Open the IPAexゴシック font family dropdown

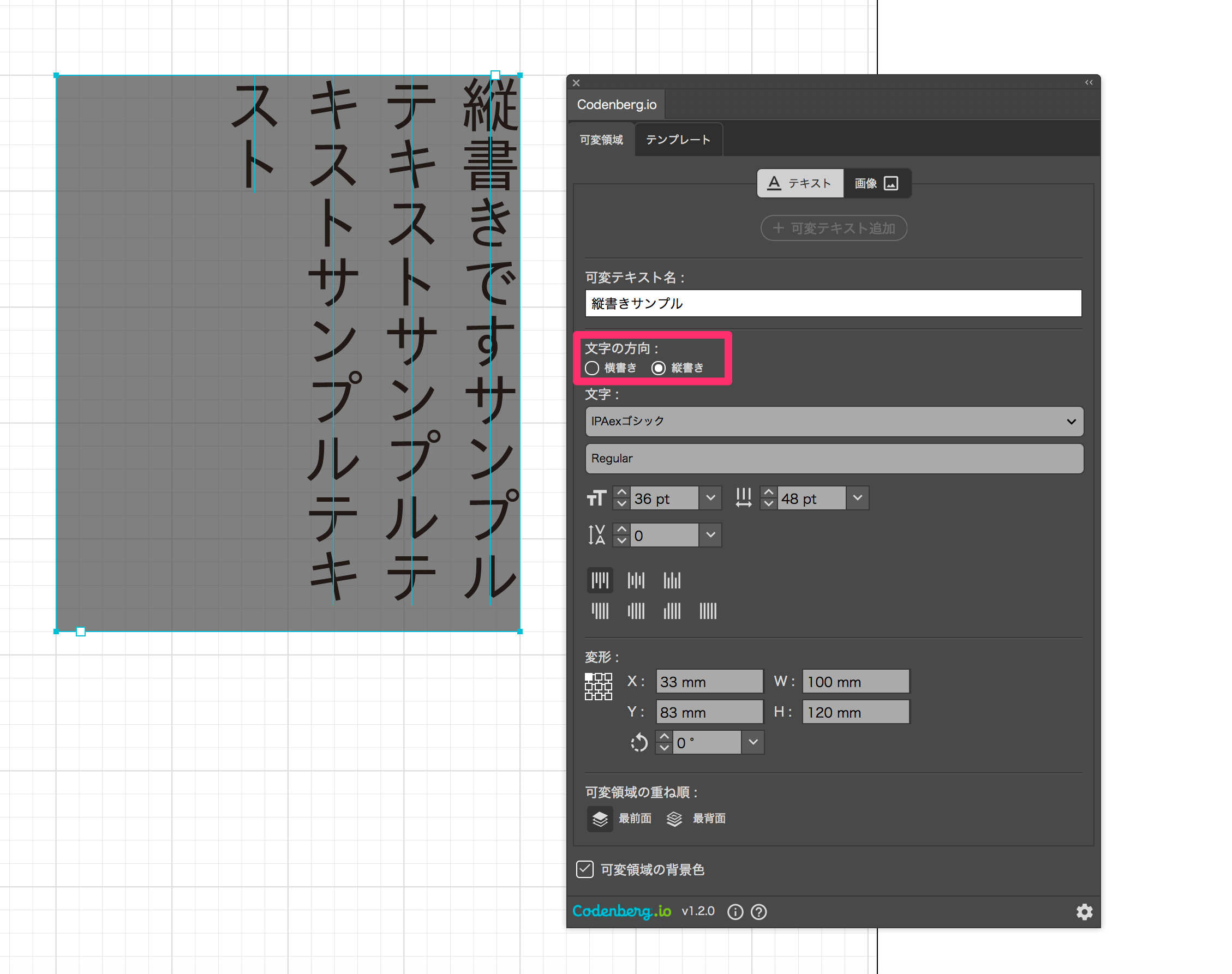coord(834,422)
